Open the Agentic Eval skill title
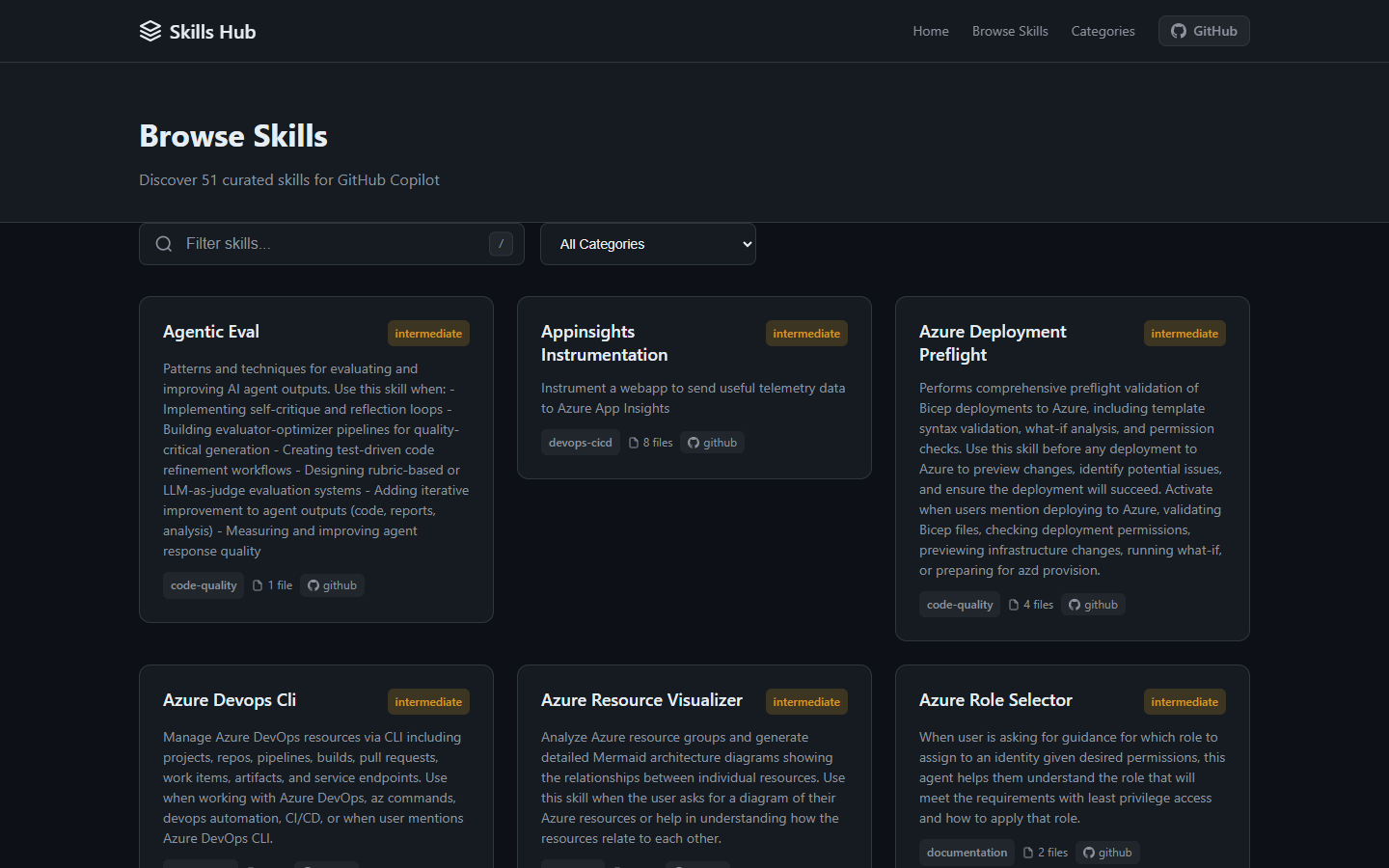 [211, 332]
